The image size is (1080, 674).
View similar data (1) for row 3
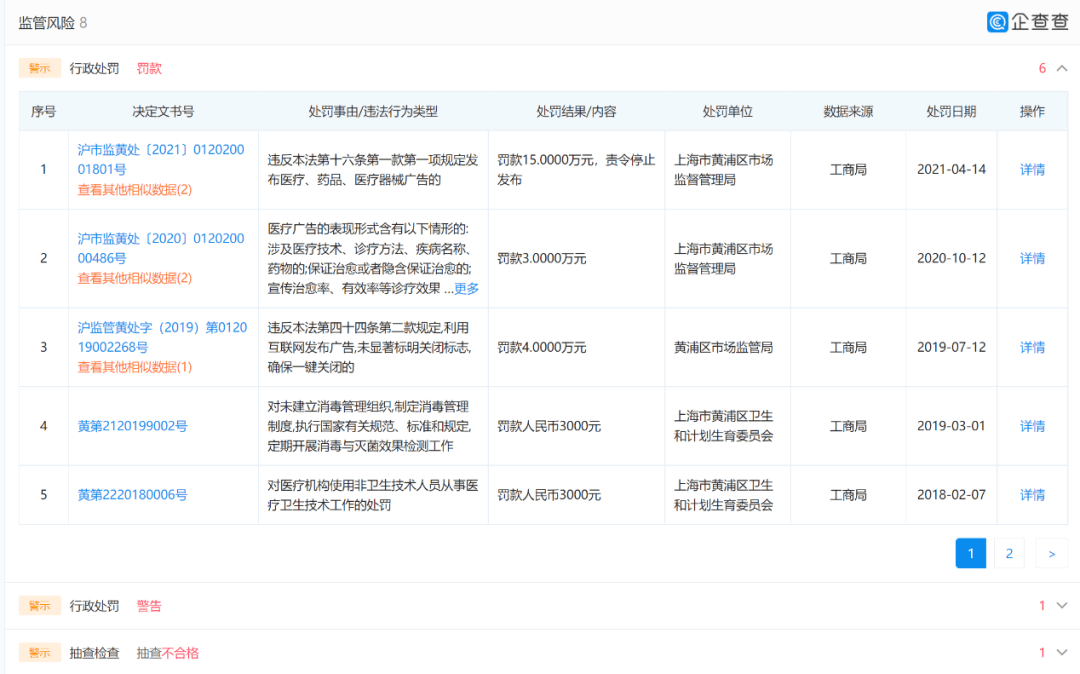[134, 367]
